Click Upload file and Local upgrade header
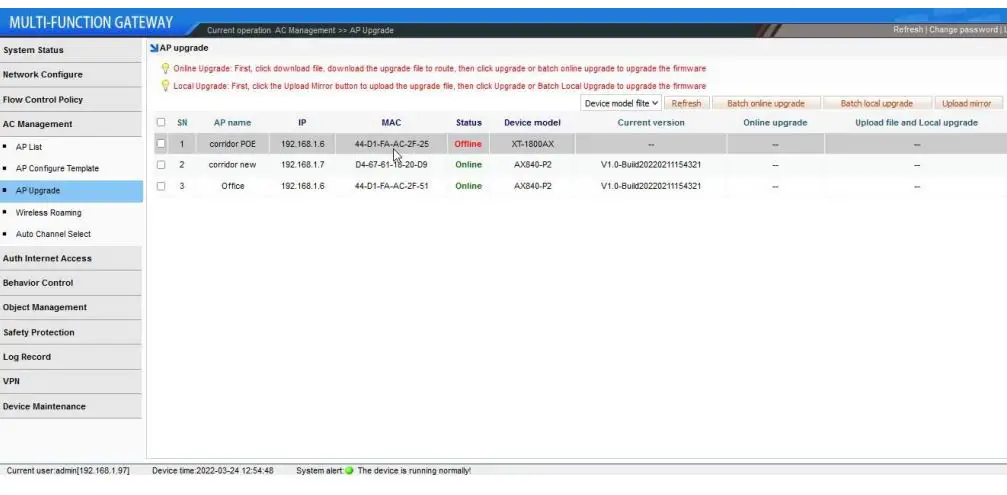Image resolution: width=1007 pixels, height=495 pixels. pos(916,123)
